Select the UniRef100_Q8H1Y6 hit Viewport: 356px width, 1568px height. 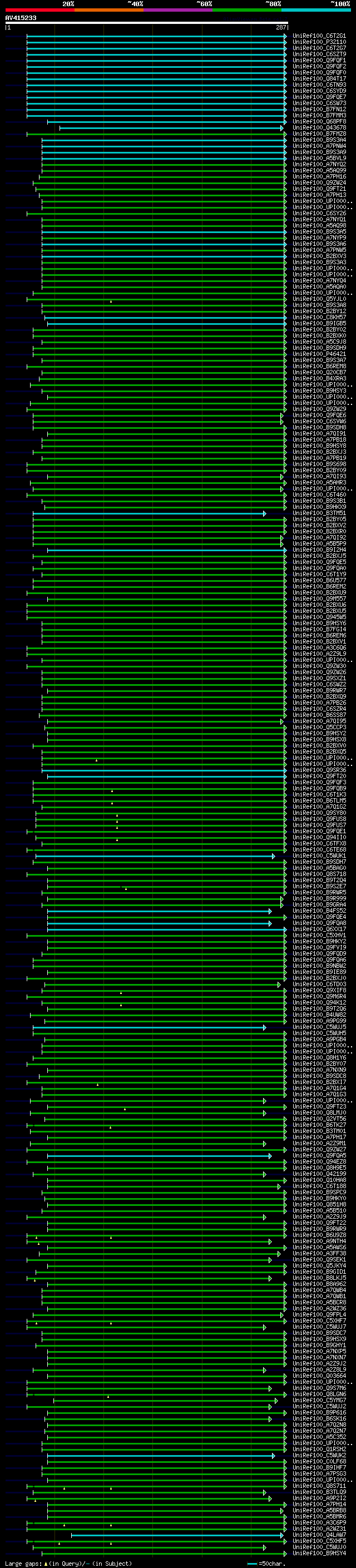(x=319, y=1058)
